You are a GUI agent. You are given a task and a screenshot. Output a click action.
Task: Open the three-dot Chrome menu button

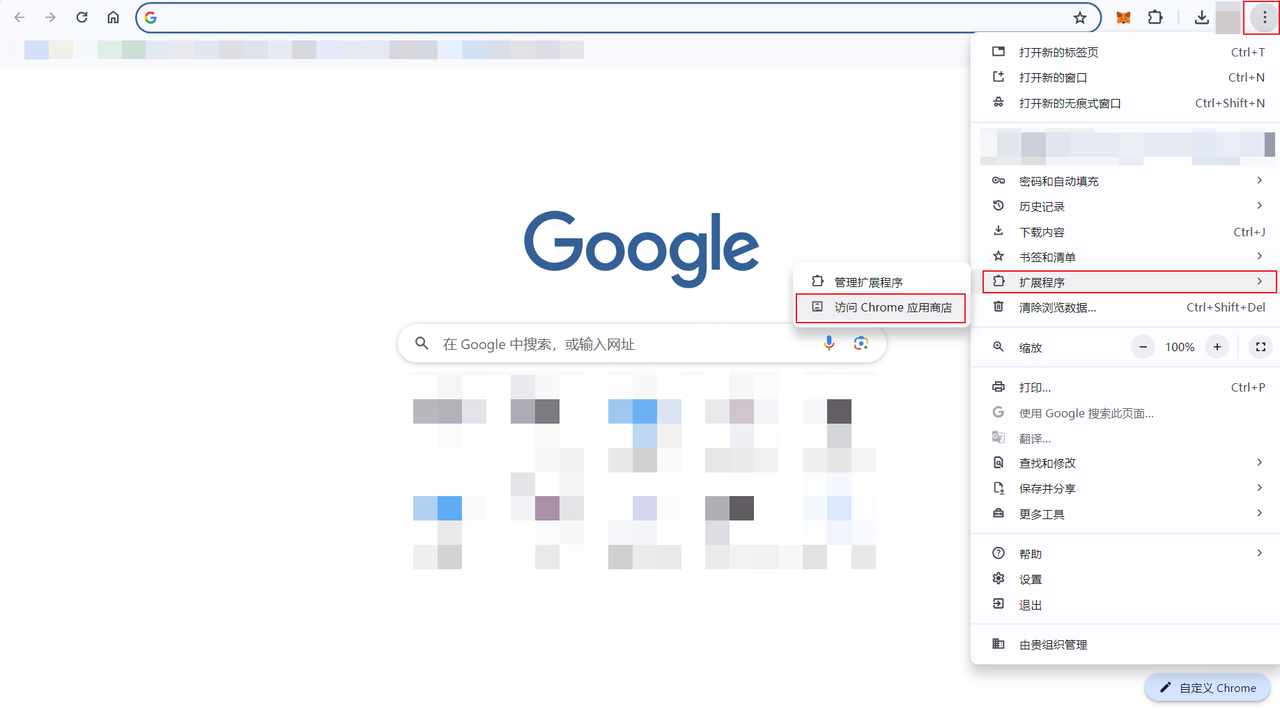1264,17
